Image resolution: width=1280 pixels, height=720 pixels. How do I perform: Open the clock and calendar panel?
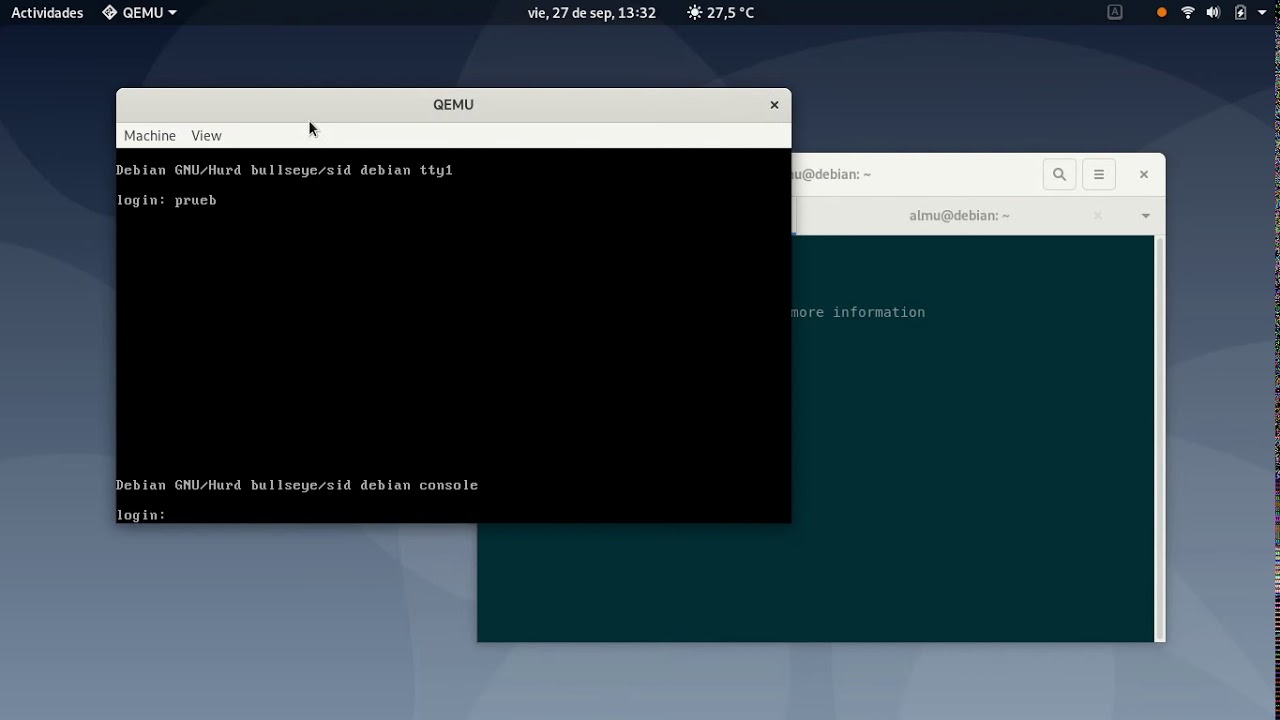pyautogui.click(x=592, y=13)
